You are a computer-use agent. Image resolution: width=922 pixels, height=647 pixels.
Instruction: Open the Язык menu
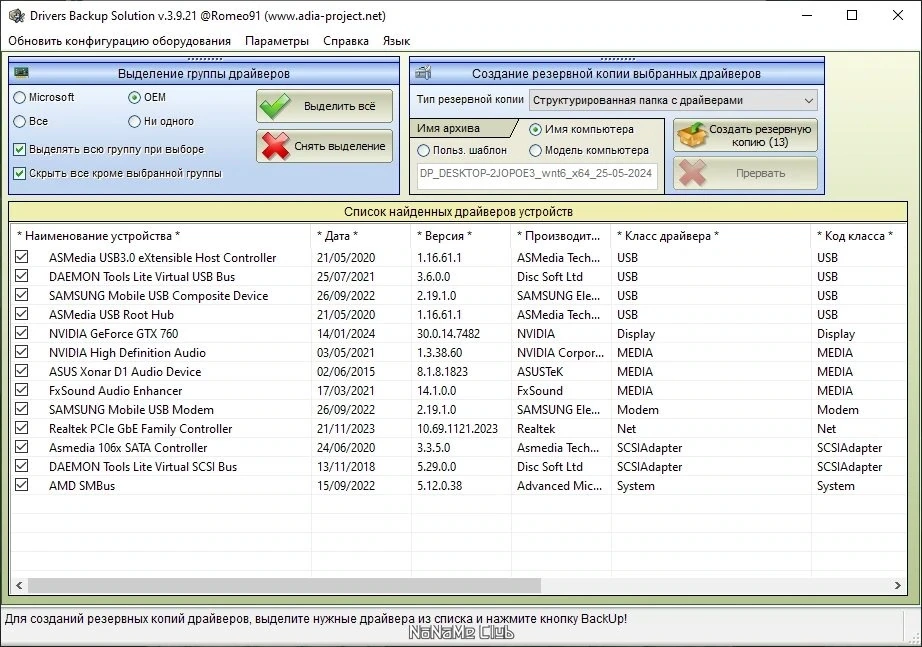point(396,41)
